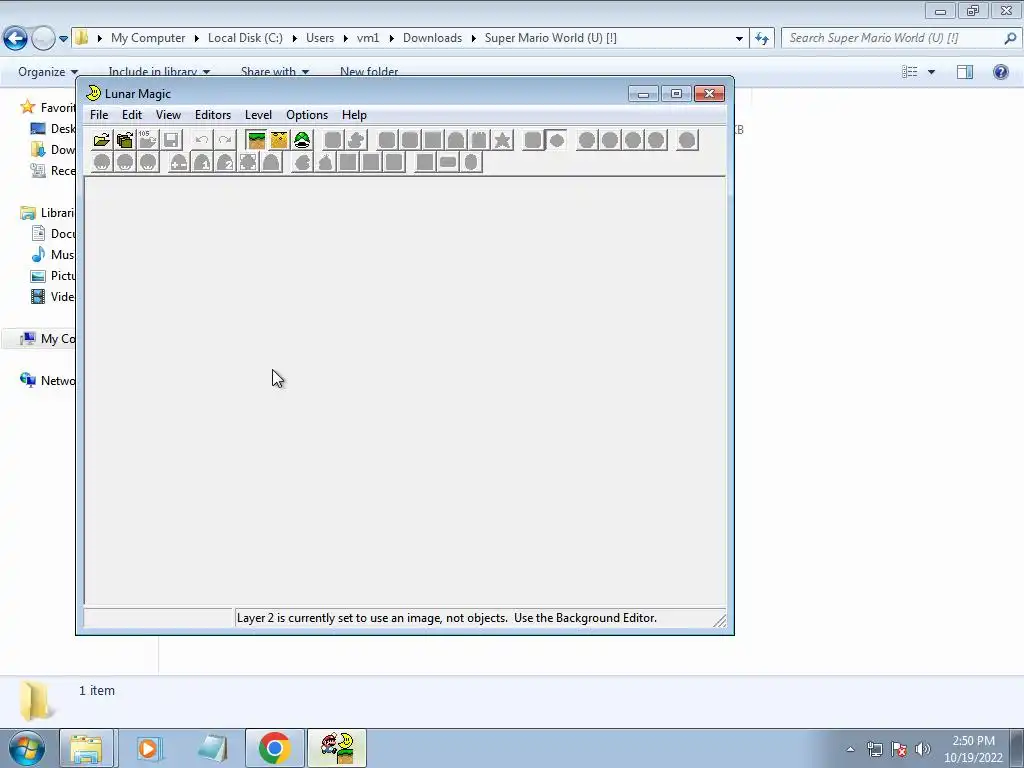Screen dimensions: 1024x768
Task: Open the Help menu in Lunar Magic
Action: (x=354, y=115)
